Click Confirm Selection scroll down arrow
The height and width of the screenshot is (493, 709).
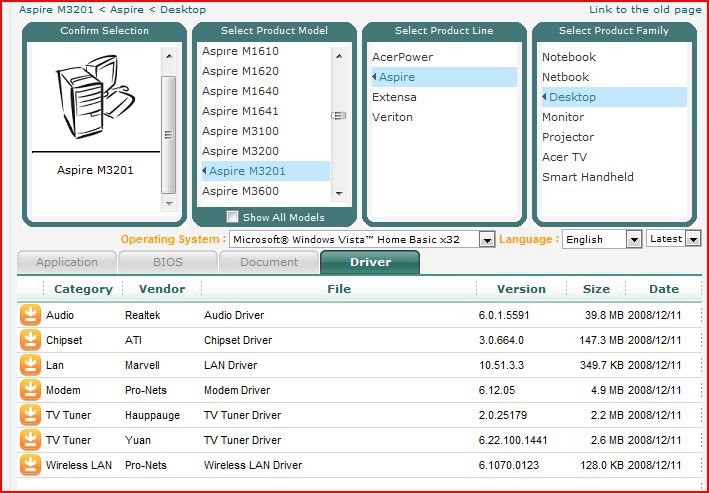[169, 204]
